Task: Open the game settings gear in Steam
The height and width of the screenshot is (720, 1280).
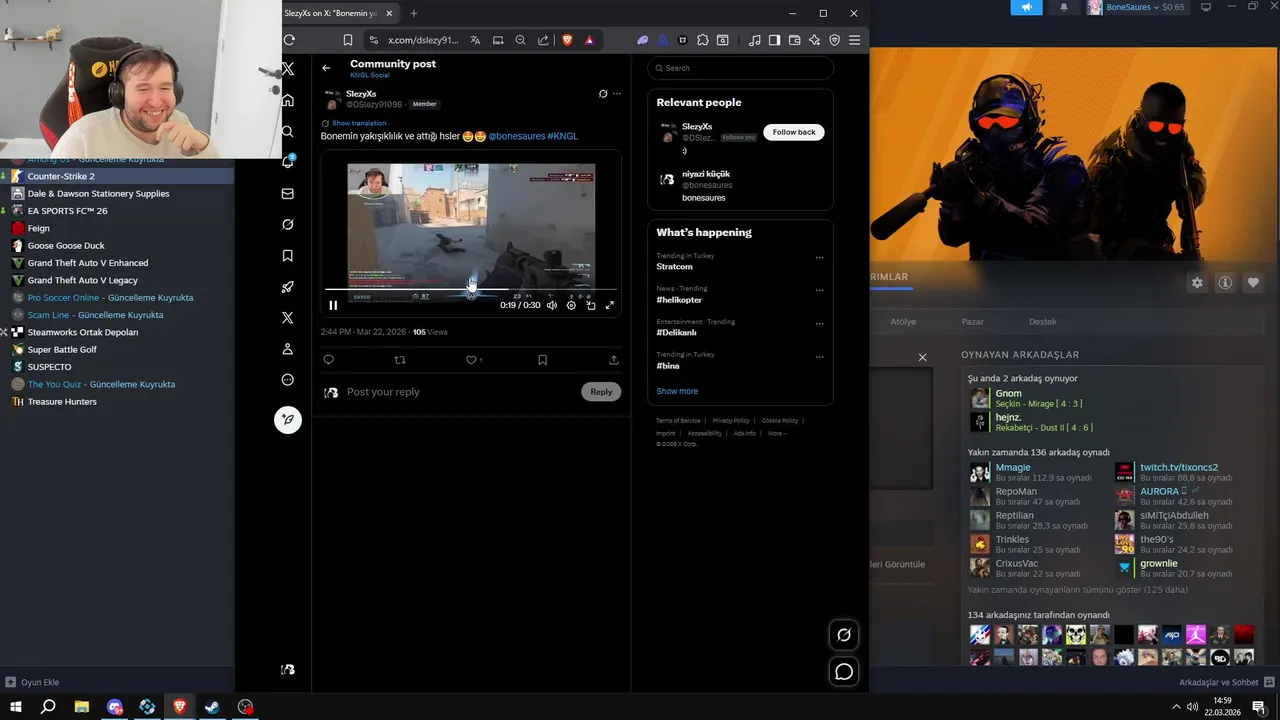Action: (1197, 283)
